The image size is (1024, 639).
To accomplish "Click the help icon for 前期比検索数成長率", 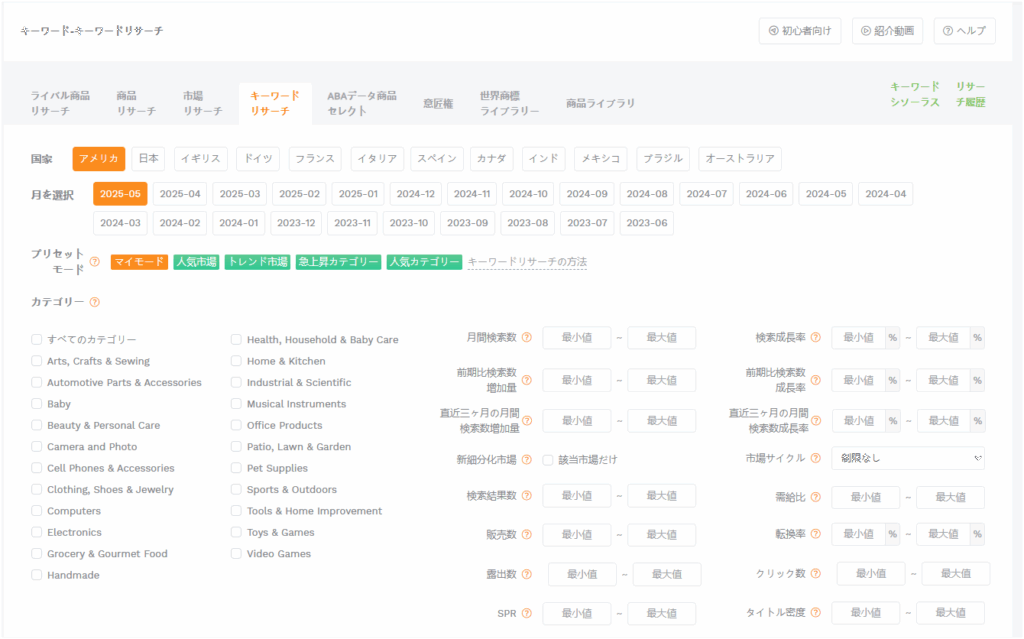I will [x=816, y=380].
